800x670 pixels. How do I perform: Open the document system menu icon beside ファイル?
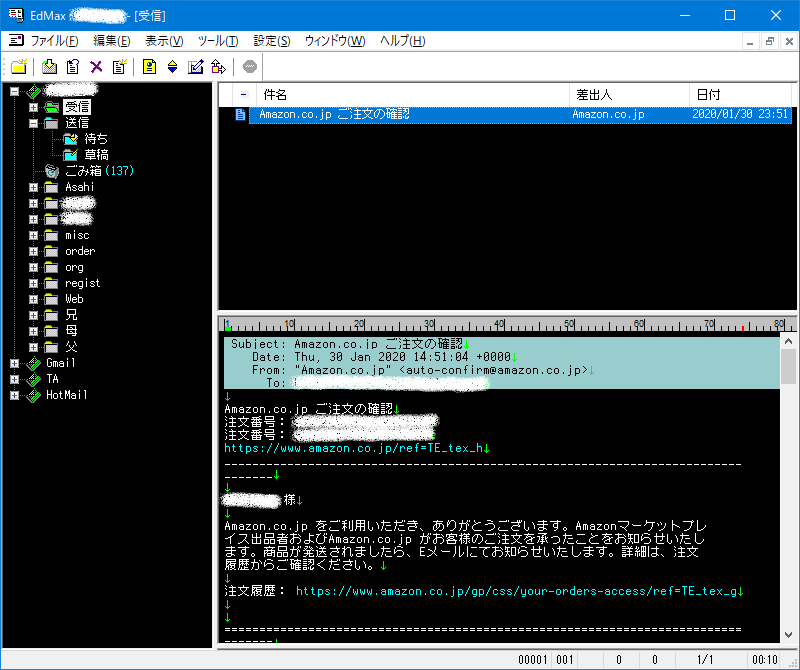(x=16, y=40)
